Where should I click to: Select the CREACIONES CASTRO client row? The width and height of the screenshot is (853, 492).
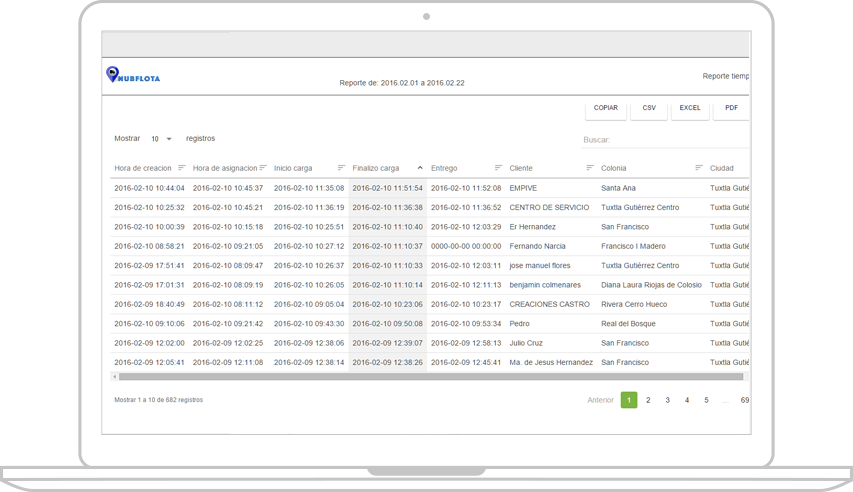(549, 304)
